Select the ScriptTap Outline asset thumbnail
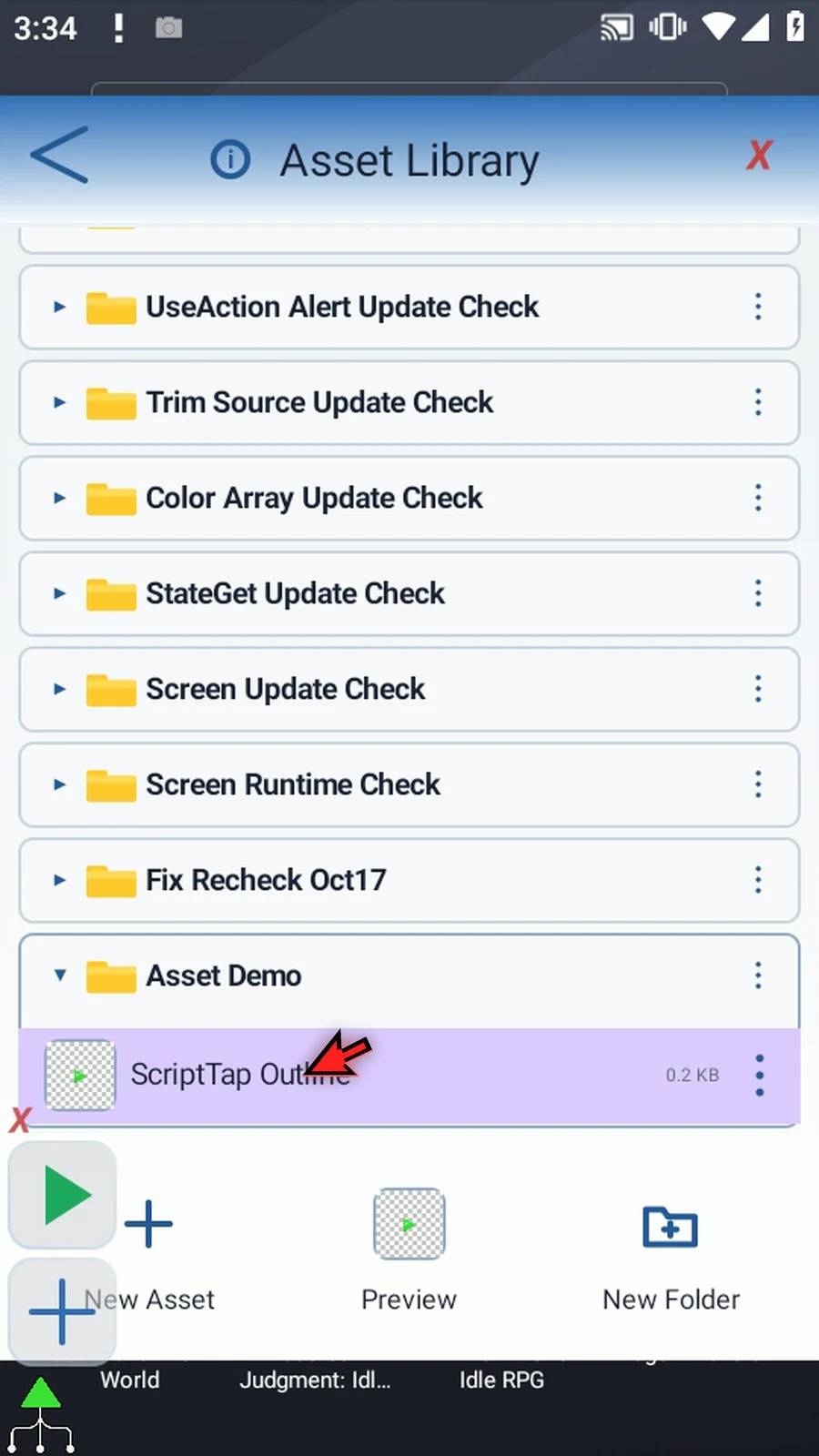819x1456 pixels. [80, 1076]
